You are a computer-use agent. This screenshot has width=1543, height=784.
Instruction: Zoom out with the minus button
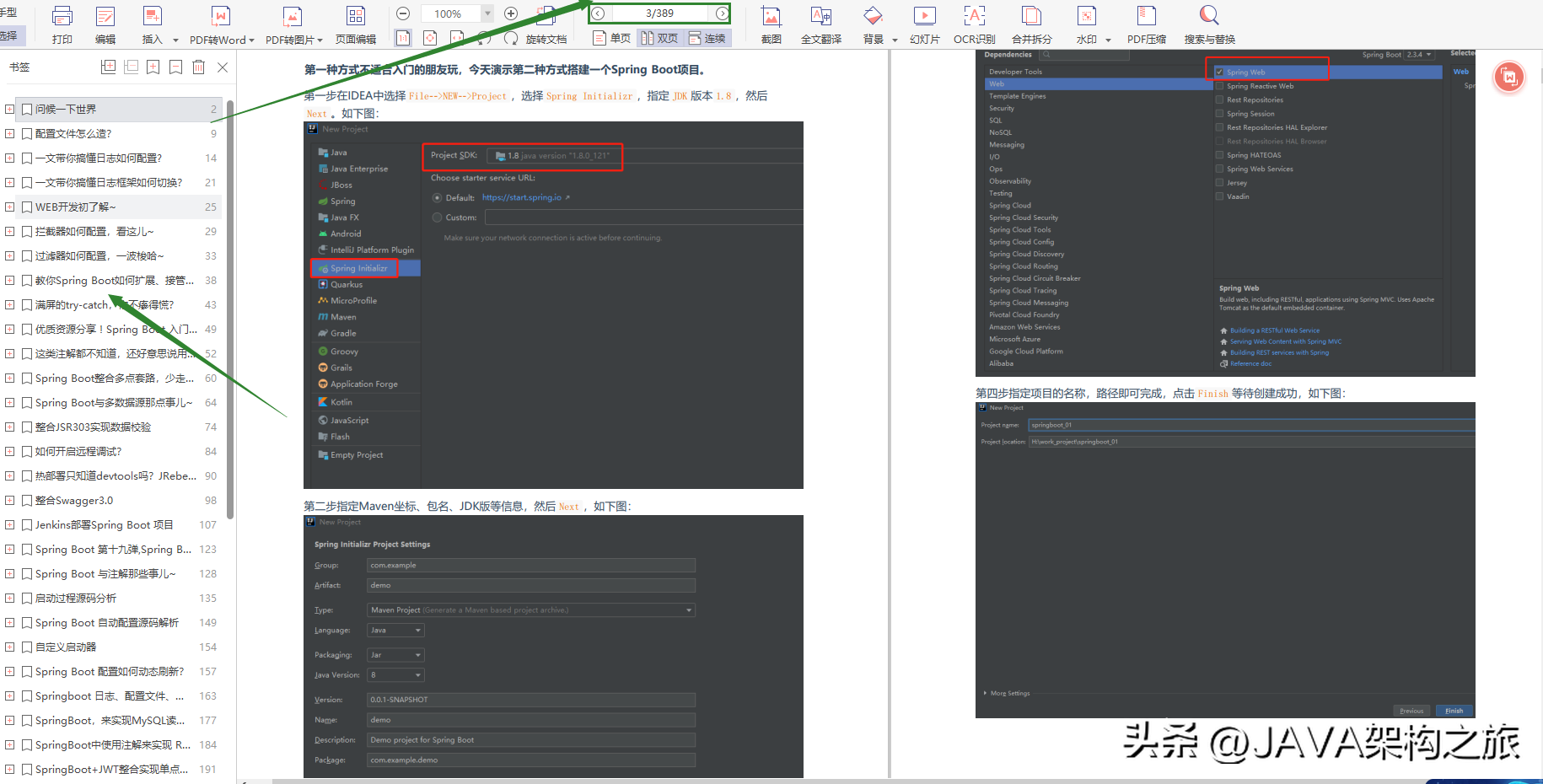(403, 13)
